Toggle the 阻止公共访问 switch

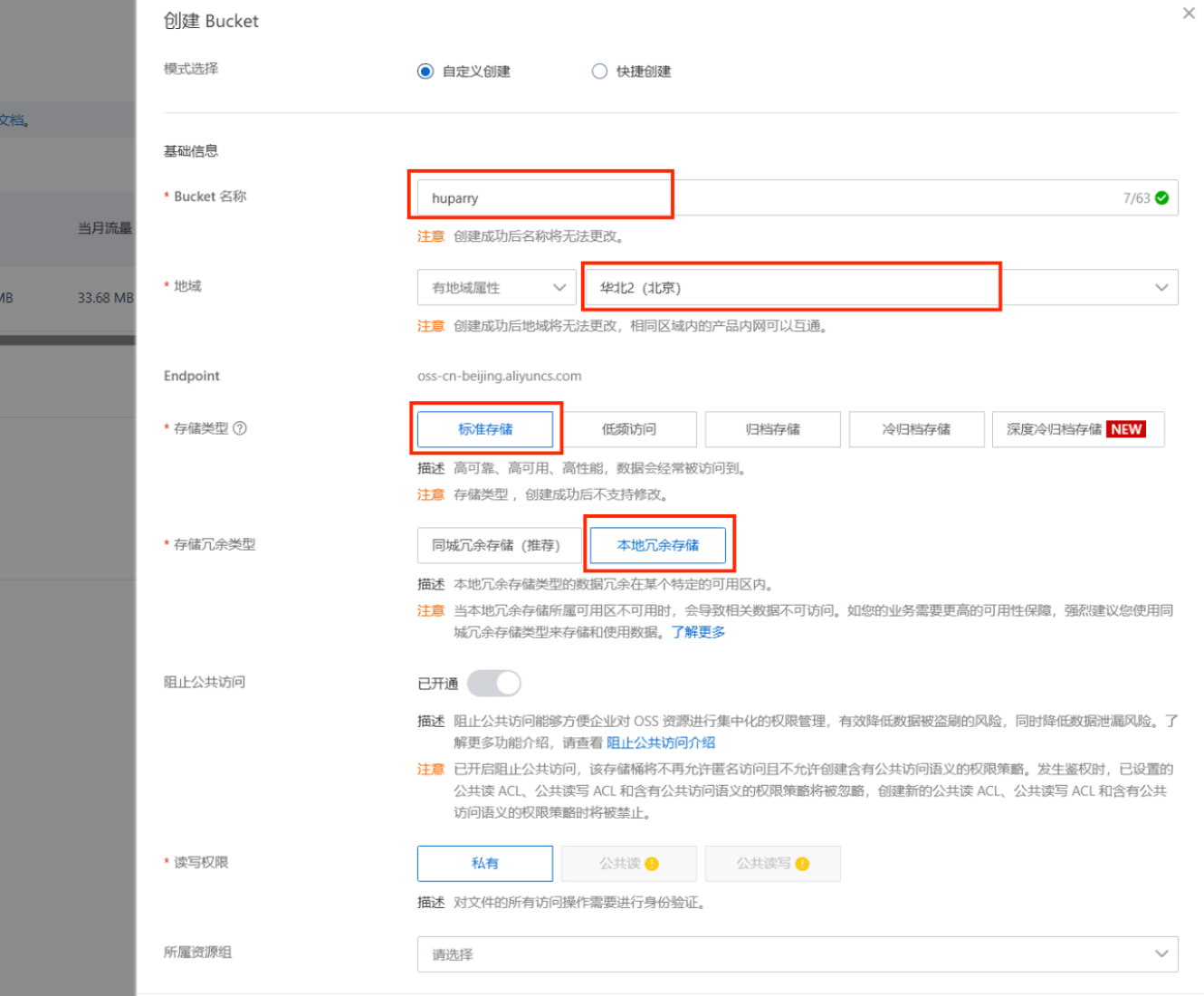click(x=495, y=684)
